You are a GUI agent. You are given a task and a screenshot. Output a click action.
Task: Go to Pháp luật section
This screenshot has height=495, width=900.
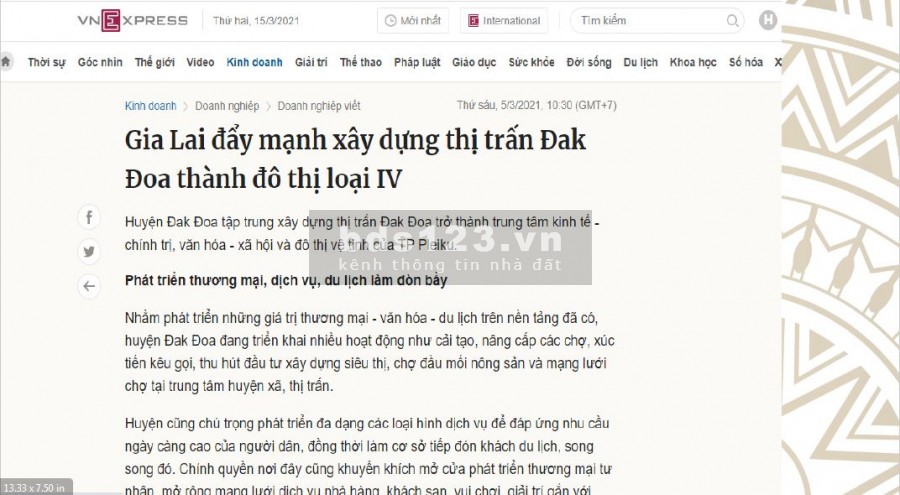tap(416, 62)
